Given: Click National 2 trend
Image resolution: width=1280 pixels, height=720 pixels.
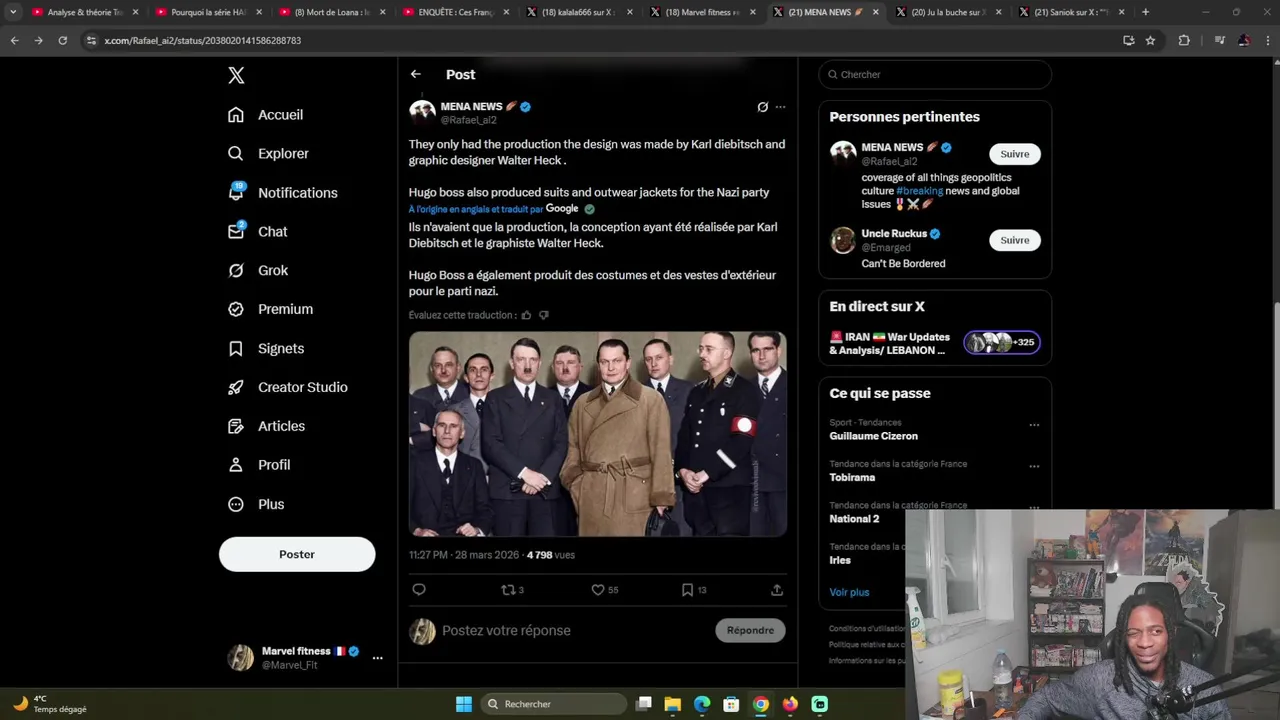Looking at the screenshot, I should tap(854, 519).
